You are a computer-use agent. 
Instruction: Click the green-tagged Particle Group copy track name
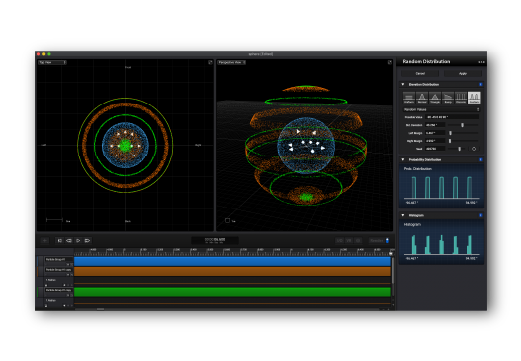(x=58, y=290)
